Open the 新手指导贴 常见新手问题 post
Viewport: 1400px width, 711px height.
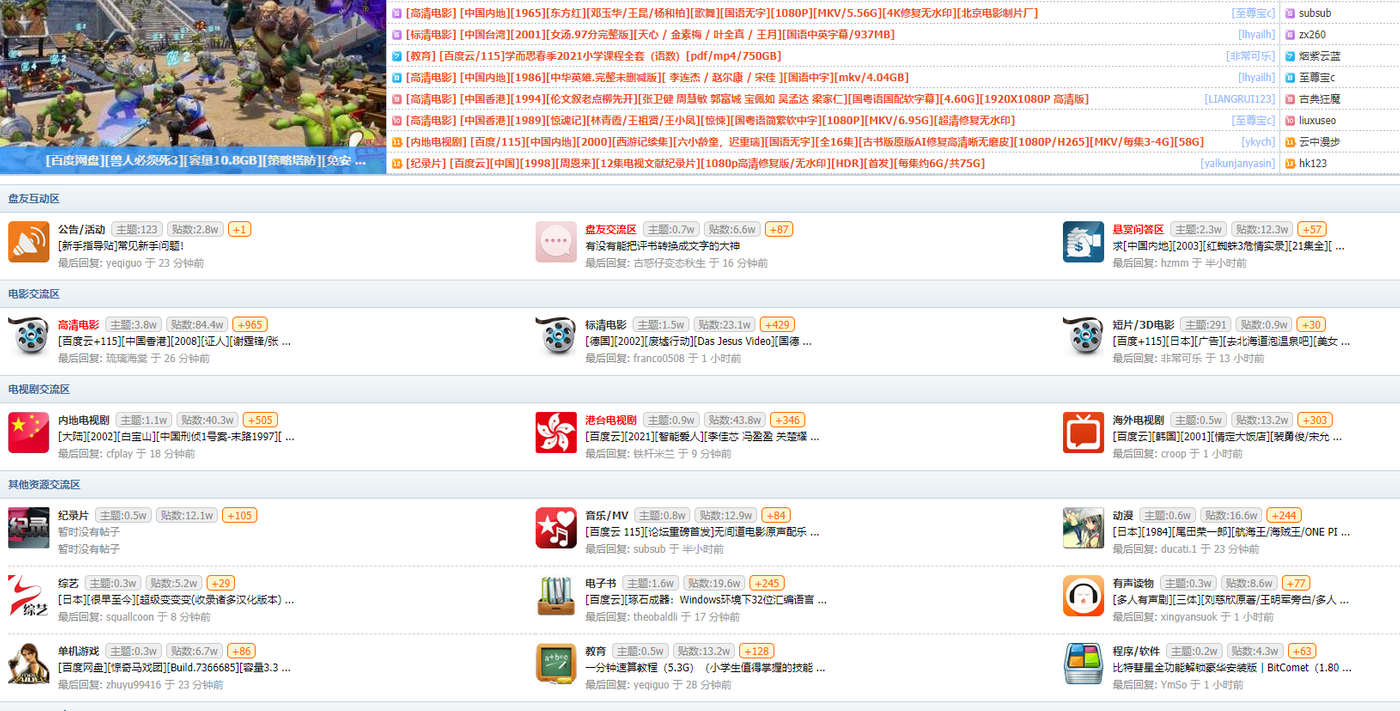click(121, 245)
